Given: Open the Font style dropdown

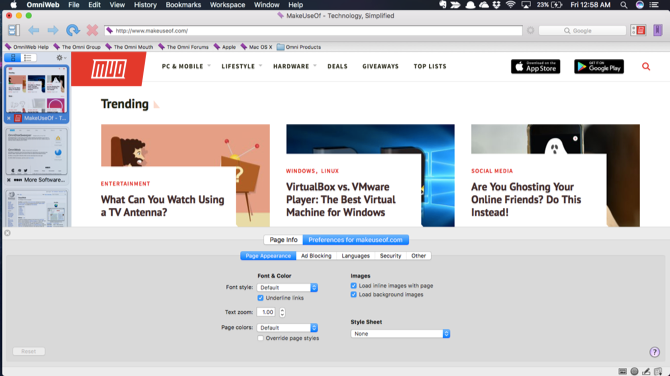Looking at the screenshot, I should pyautogui.click(x=287, y=288).
